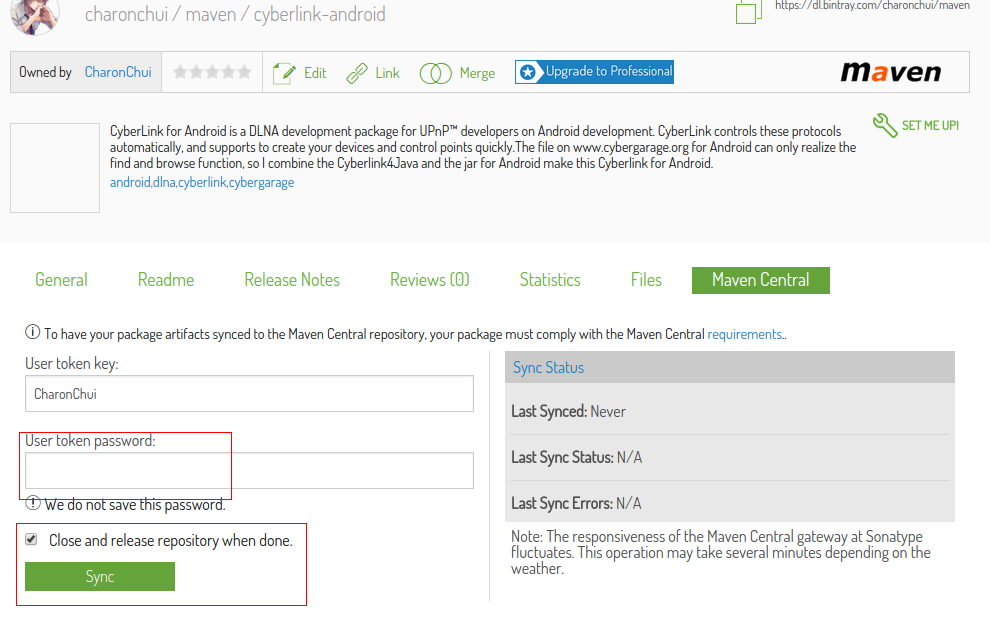Click the CyberLink for Android description paragraph

point(483,147)
